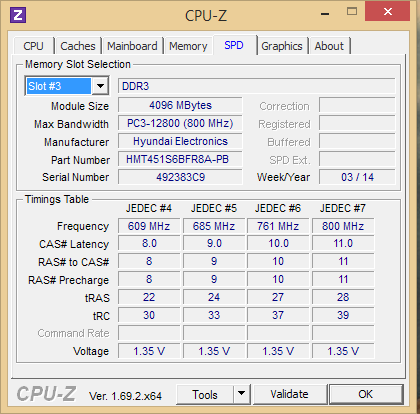Select the SPD tab

234,45
